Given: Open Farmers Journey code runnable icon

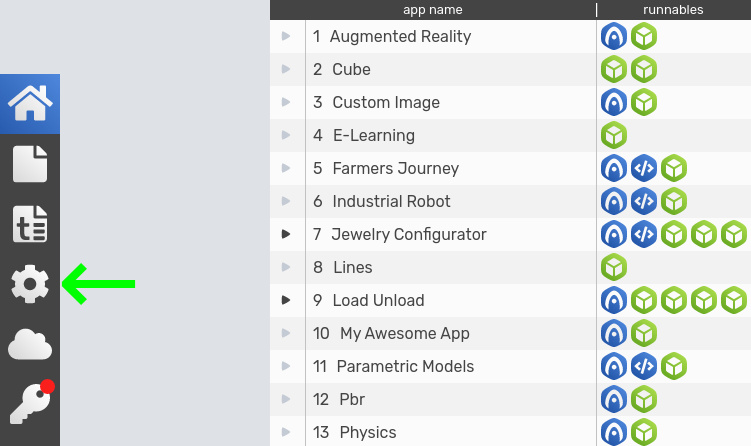Looking at the screenshot, I should click(x=644, y=168).
